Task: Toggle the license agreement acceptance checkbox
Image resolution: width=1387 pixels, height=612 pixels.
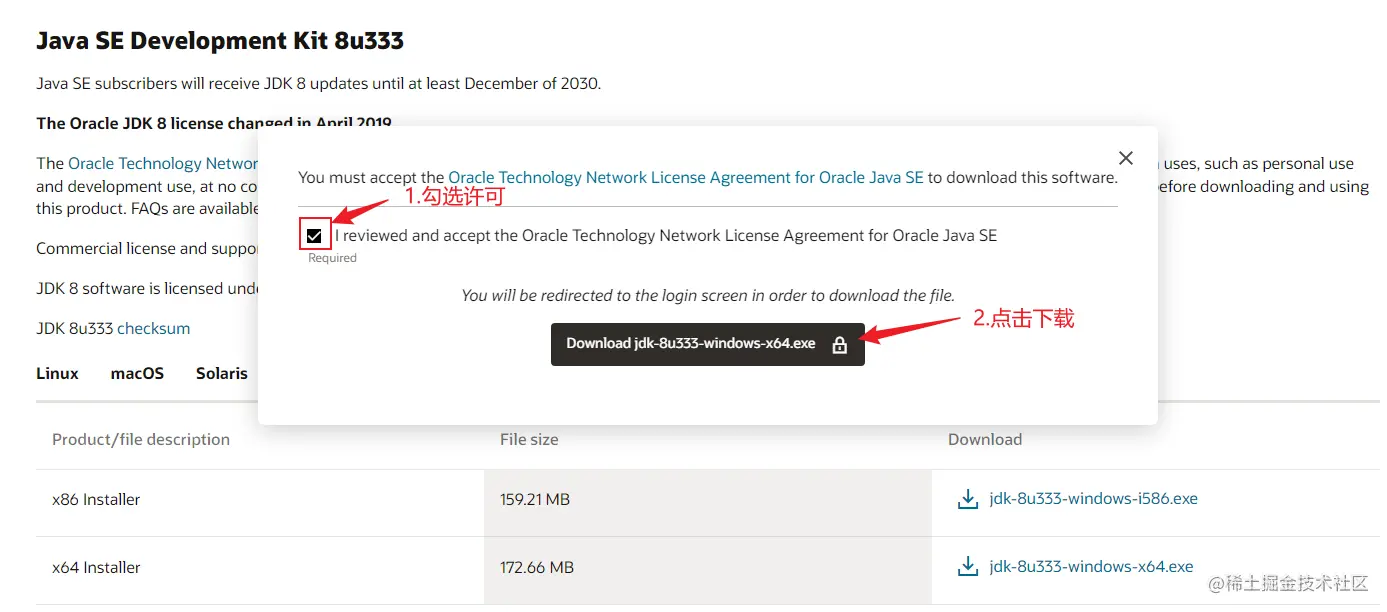Action: click(x=315, y=236)
